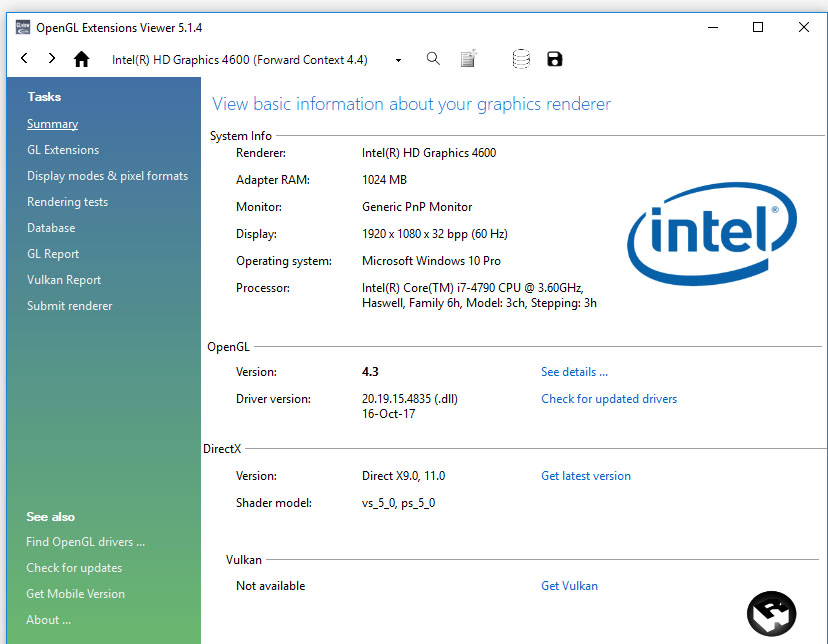828x644 pixels.
Task: Expand the renderer selection dropdown arrow
Action: pos(398,60)
